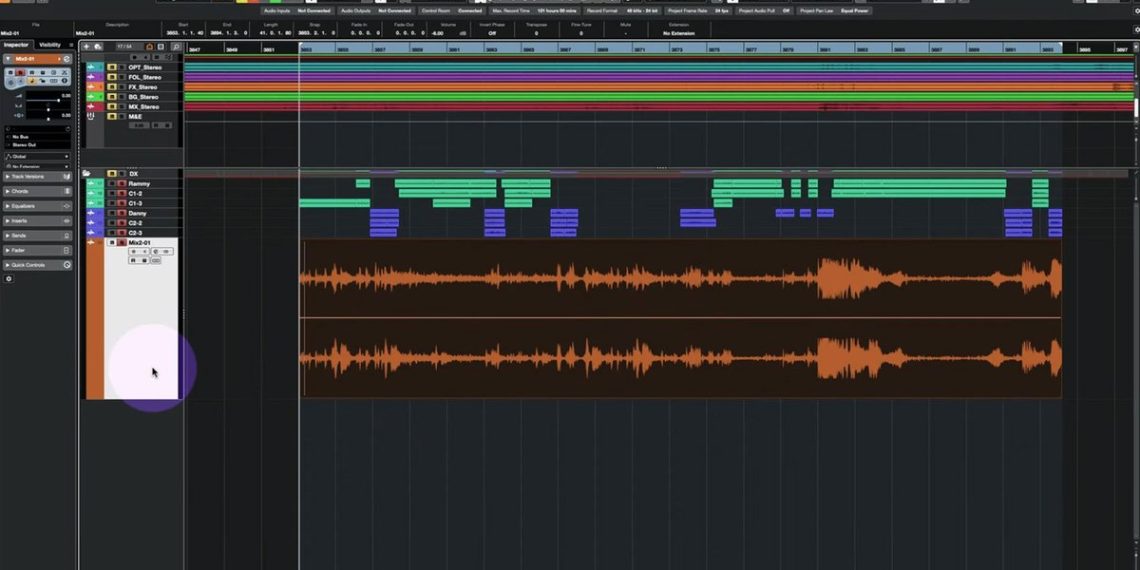Image resolution: width=1140 pixels, height=570 pixels.
Task: Click the DX folder track icon
Action: coord(87,173)
